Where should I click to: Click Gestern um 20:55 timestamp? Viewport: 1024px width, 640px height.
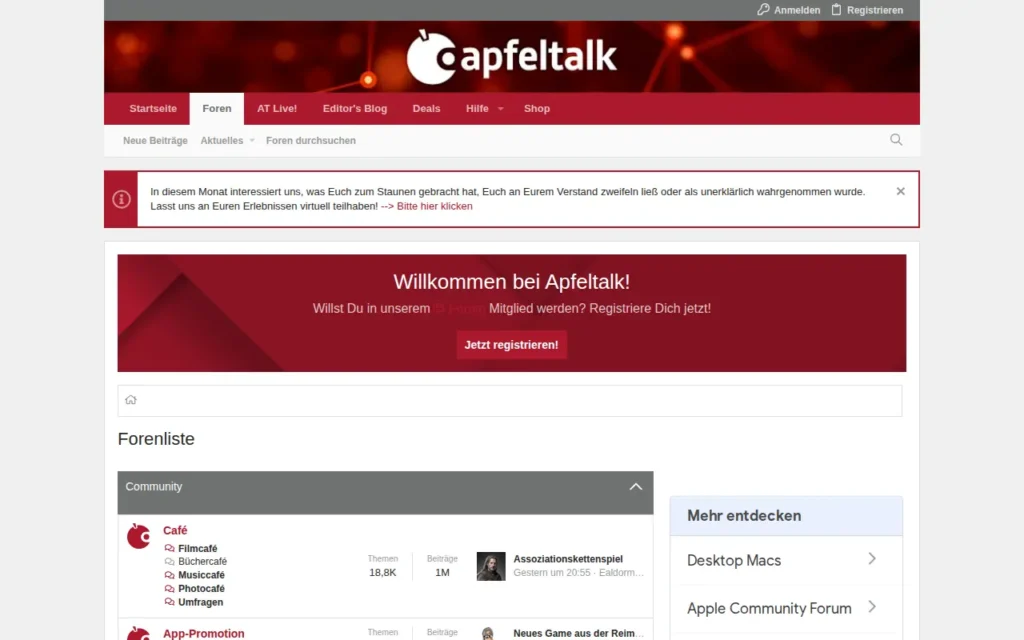click(552, 573)
